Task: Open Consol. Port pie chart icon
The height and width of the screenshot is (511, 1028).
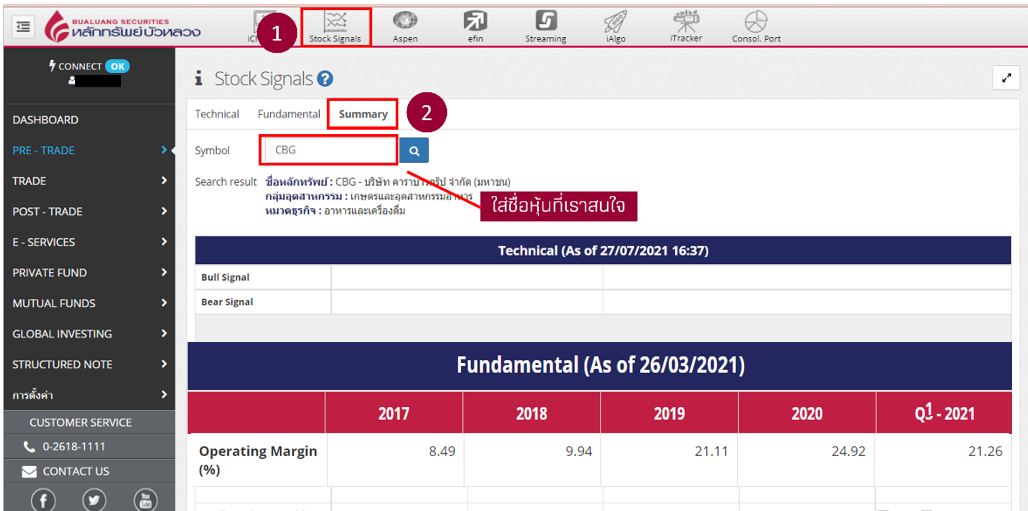Action: pyautogui.click(x=756, y=25)
